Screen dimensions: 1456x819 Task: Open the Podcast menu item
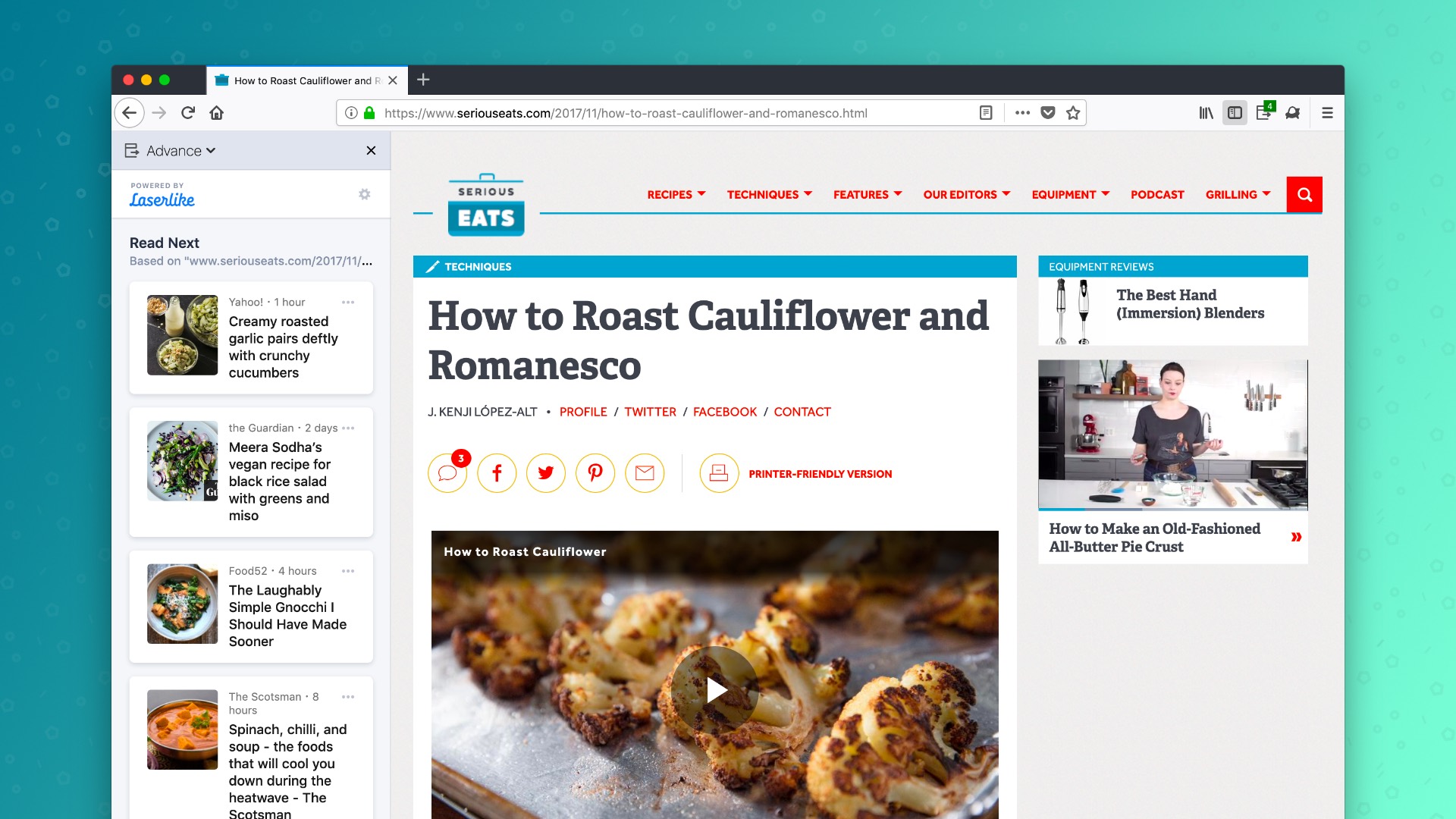point(1157,195)
